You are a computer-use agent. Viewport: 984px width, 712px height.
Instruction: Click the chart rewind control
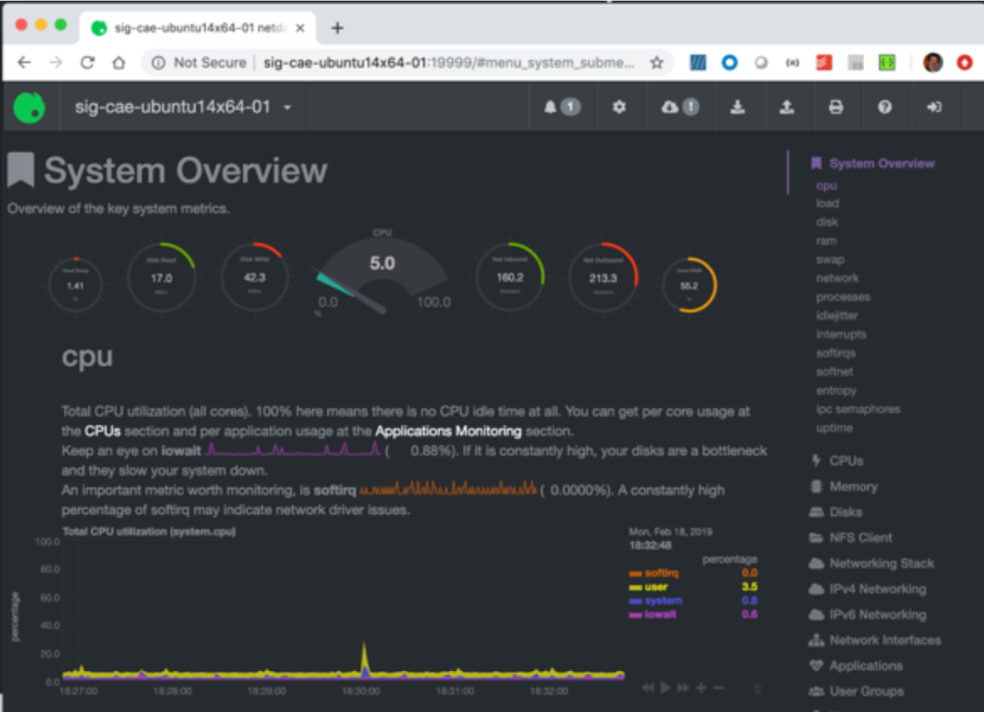[648, 688]
